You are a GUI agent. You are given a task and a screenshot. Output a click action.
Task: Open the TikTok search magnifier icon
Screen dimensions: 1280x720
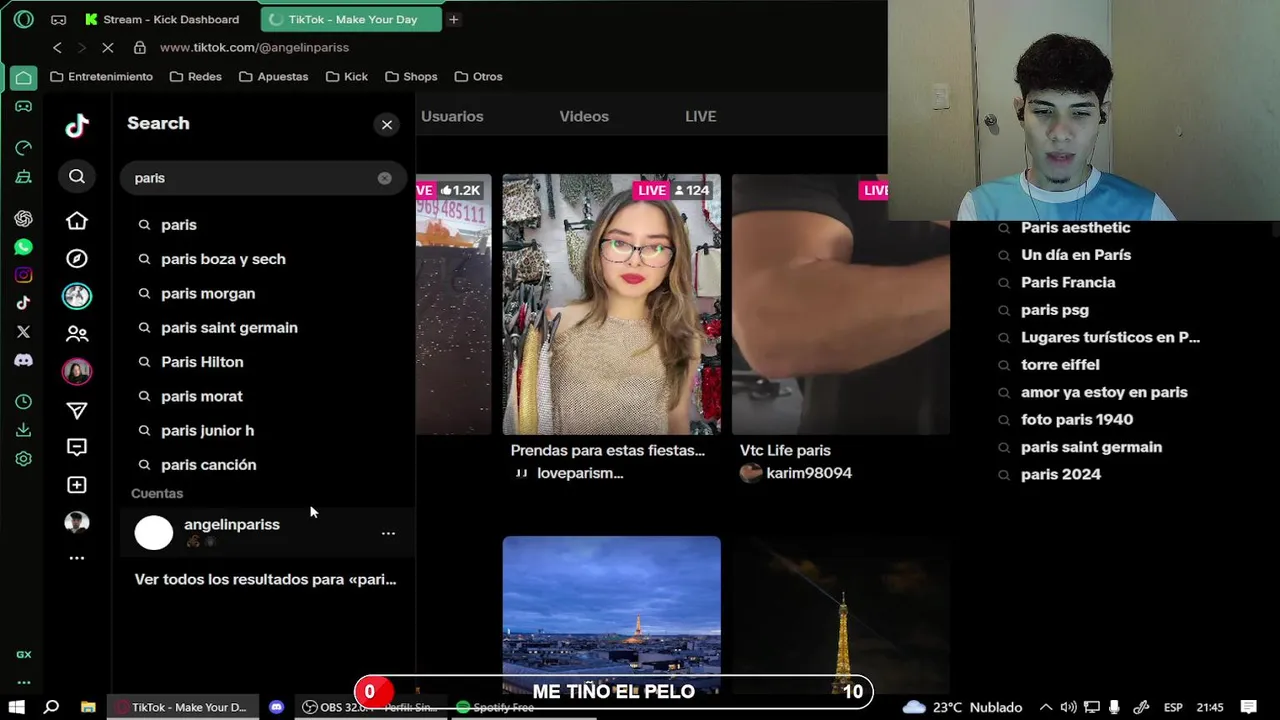77,177
